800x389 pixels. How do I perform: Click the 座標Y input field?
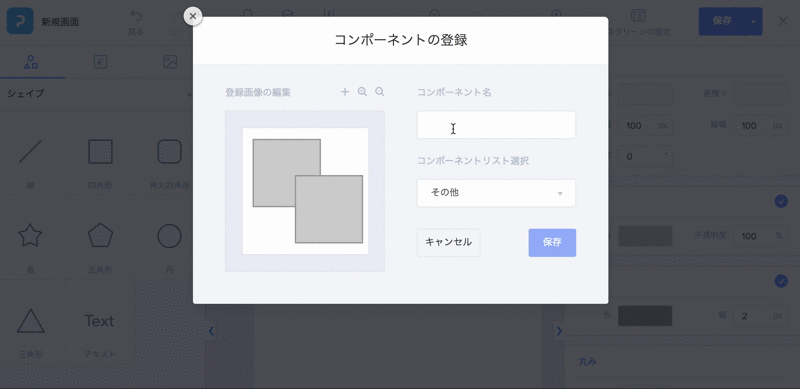click(760, 94)
